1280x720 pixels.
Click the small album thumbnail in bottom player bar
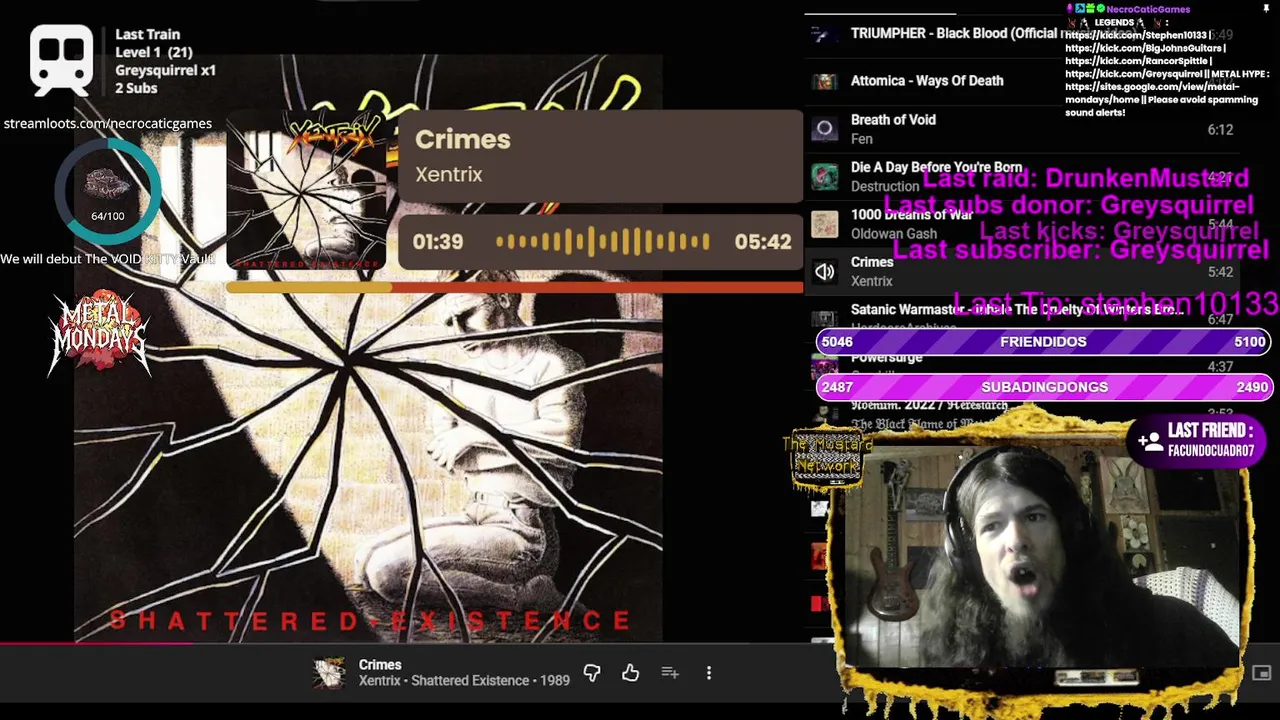pos(329,673)
